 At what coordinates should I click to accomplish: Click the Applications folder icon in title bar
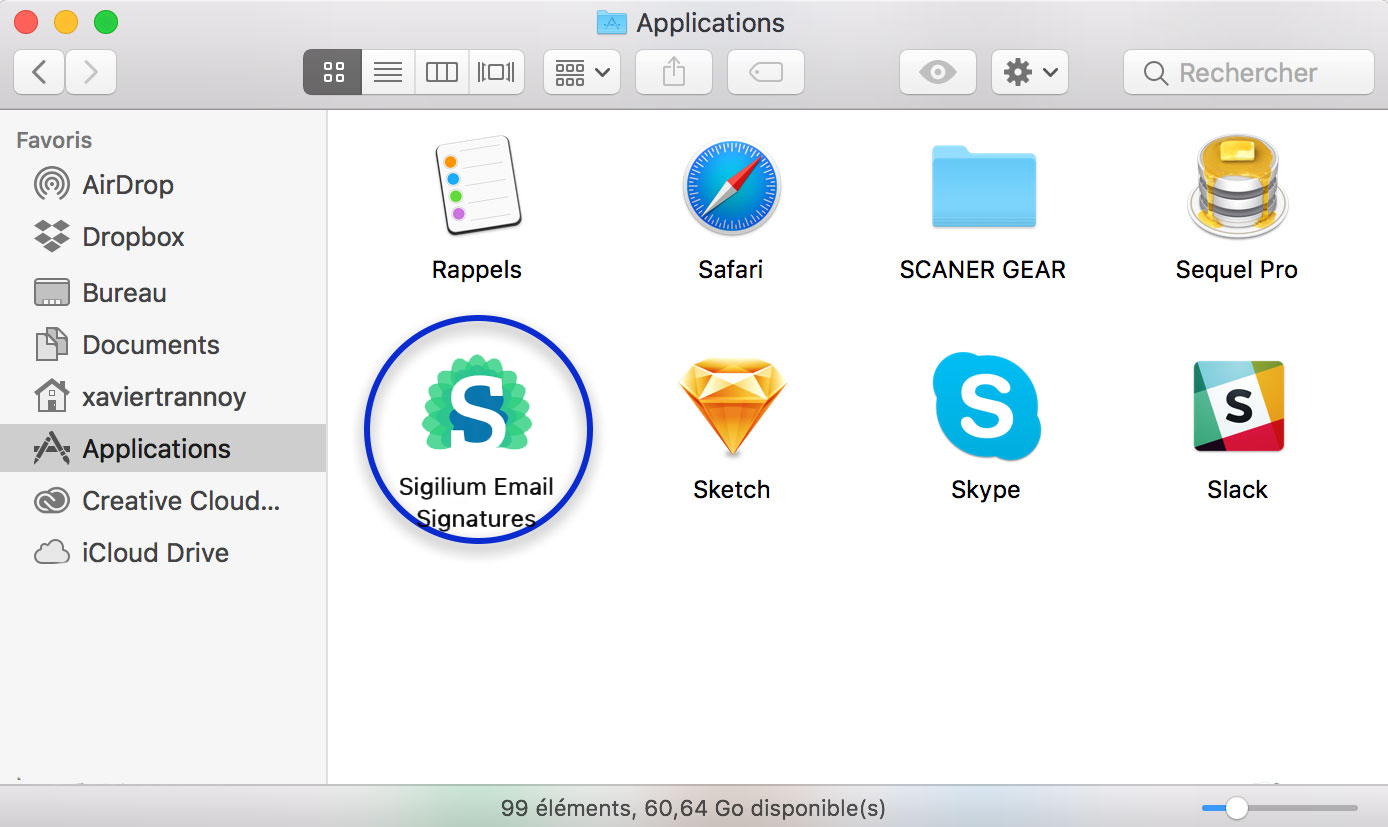tap(611, 22)
